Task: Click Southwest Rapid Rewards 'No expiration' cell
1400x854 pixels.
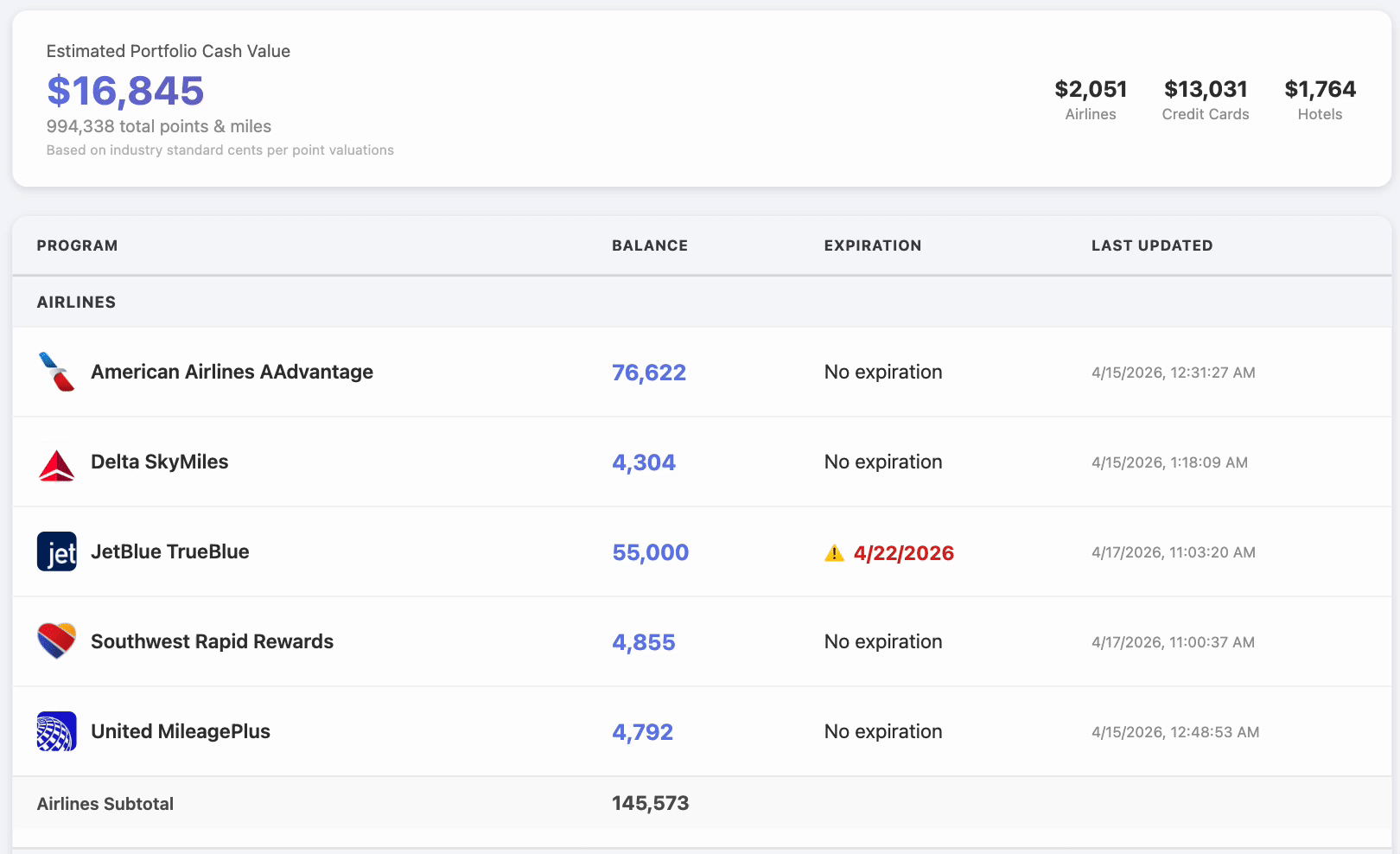Action: (x=883, y=641)
